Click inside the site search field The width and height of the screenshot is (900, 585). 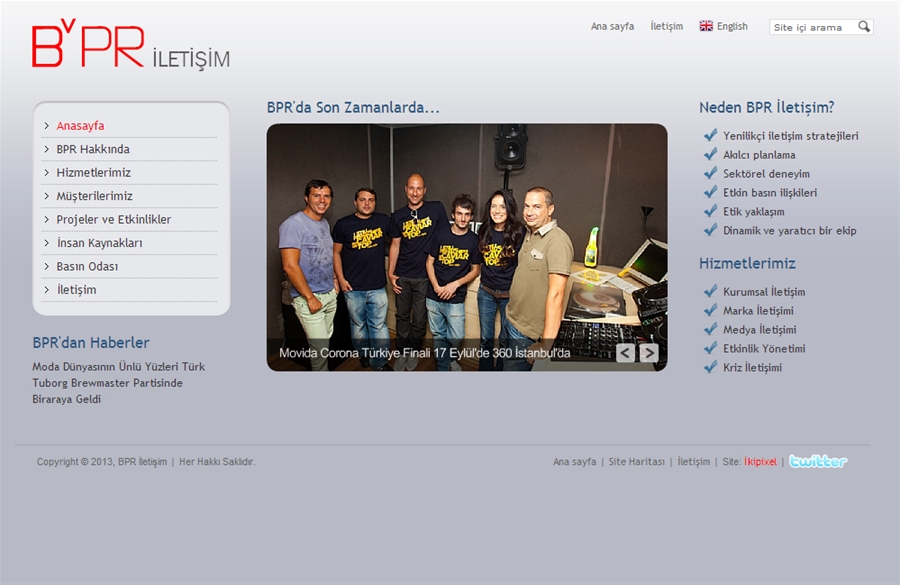coord(813,27)
